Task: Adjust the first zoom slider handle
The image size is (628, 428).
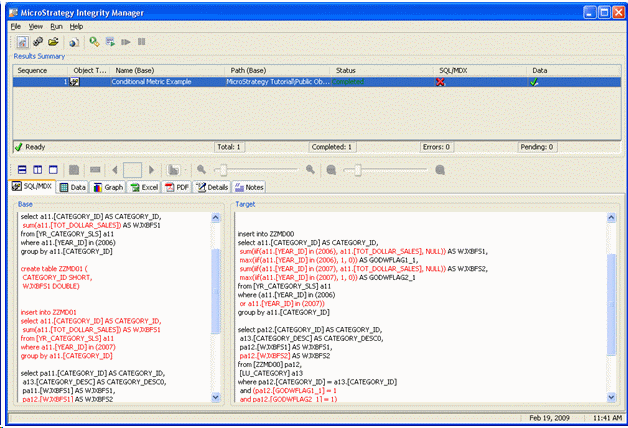Action: tap(223, 170)
